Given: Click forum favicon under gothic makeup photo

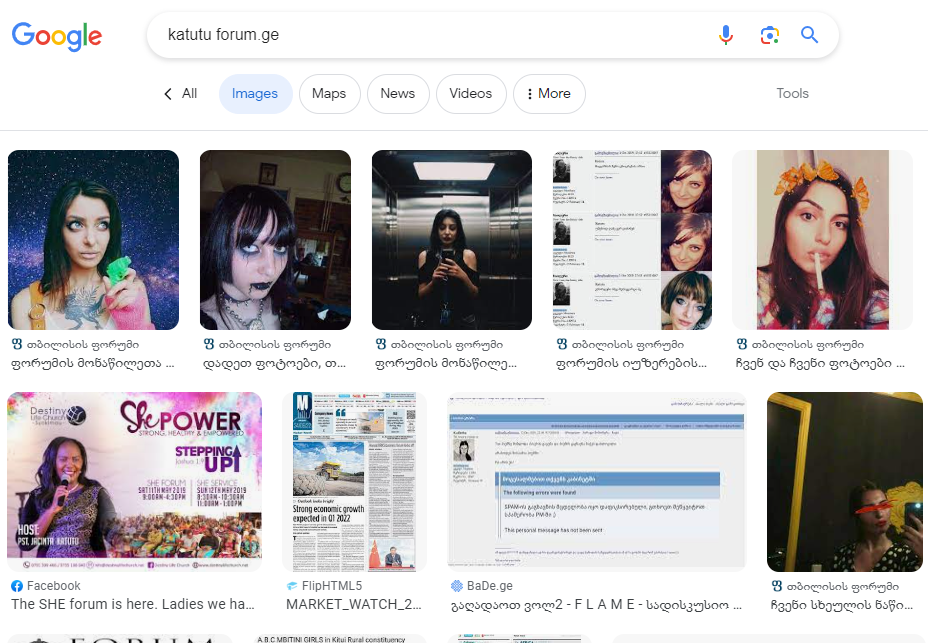Looking at the screenshot, I should point(209,344).
